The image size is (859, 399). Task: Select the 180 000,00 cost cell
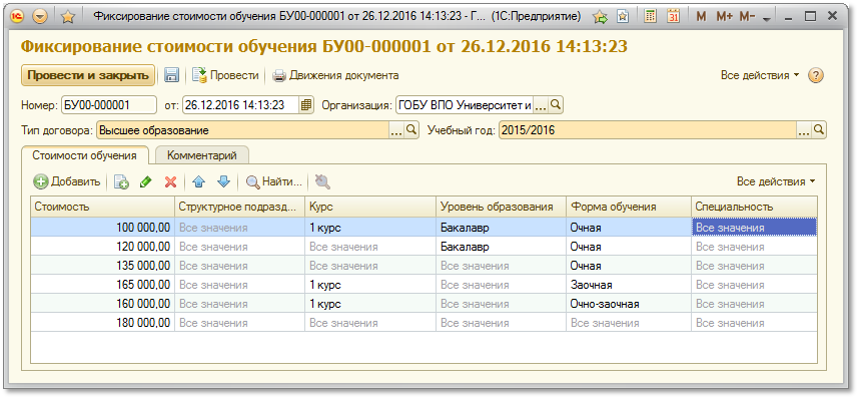point(102,323)
